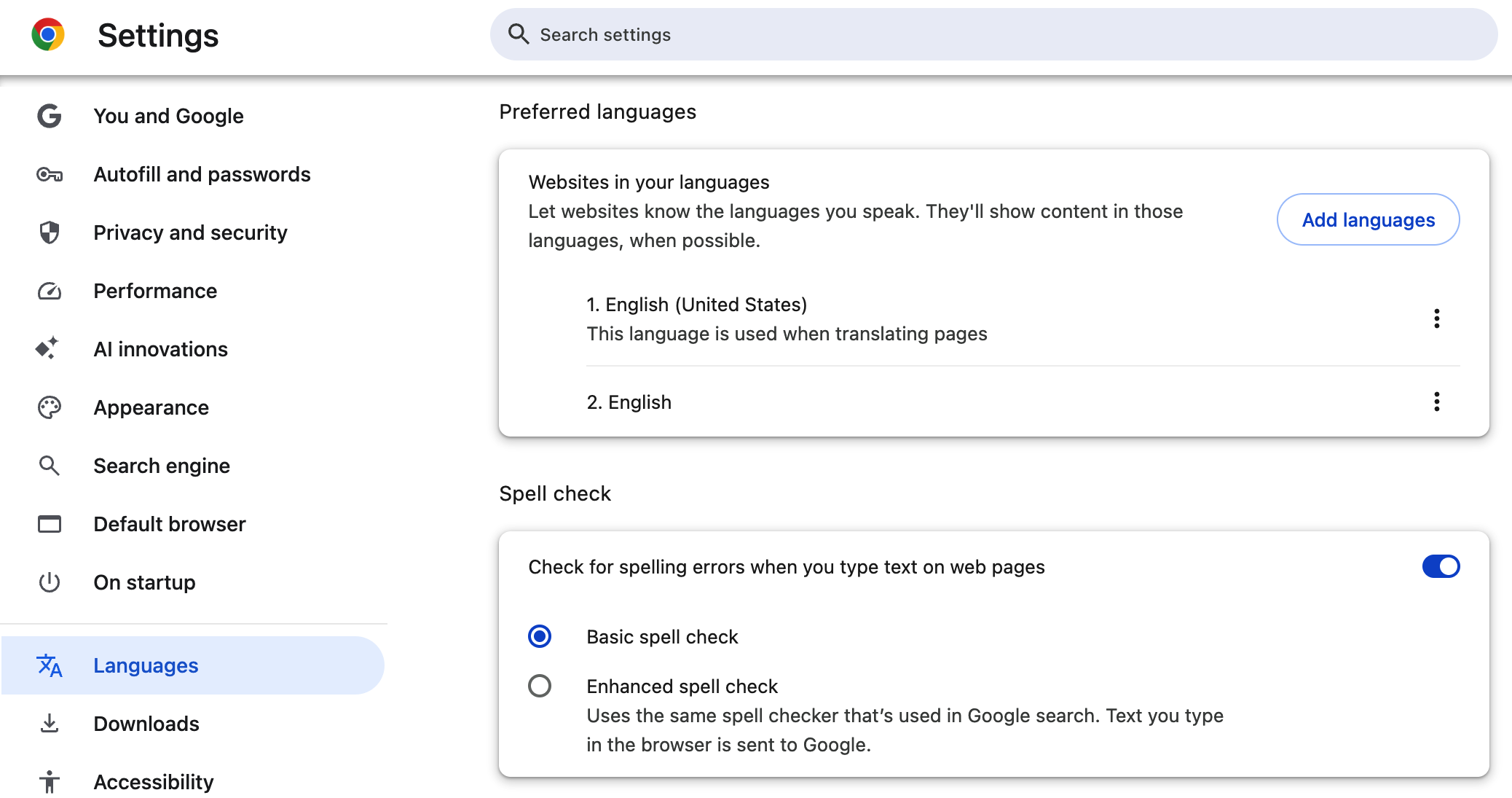Click the download arrow Downloads icon

[50, 724]
